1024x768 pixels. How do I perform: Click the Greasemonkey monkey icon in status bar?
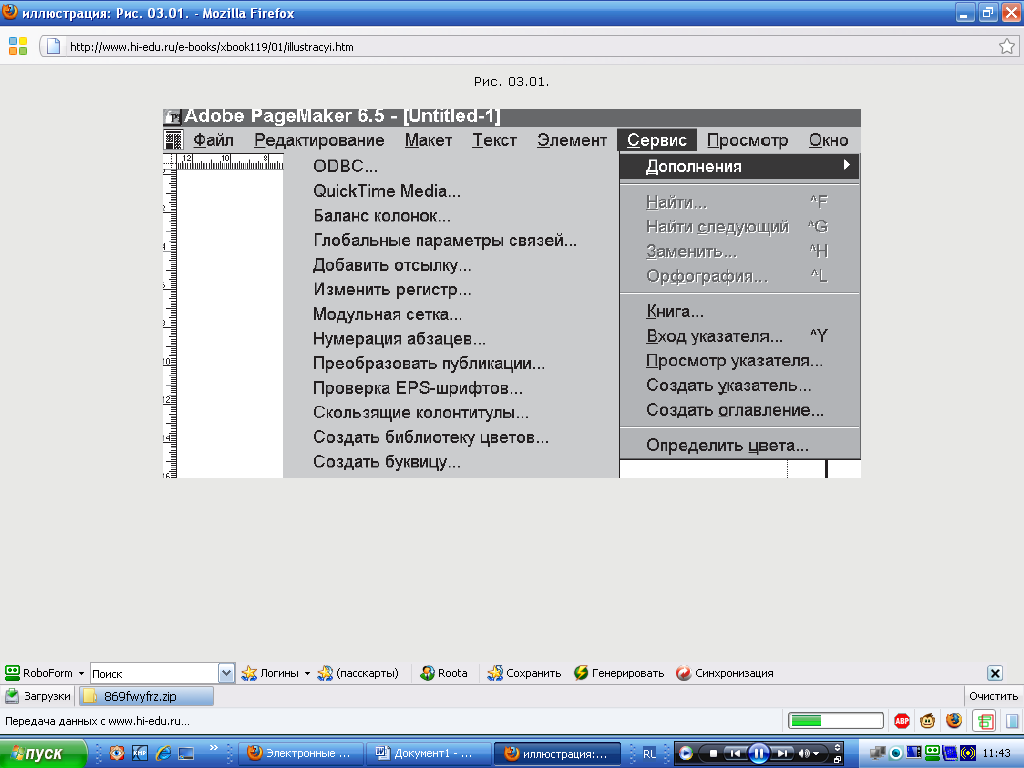(927, 721)
